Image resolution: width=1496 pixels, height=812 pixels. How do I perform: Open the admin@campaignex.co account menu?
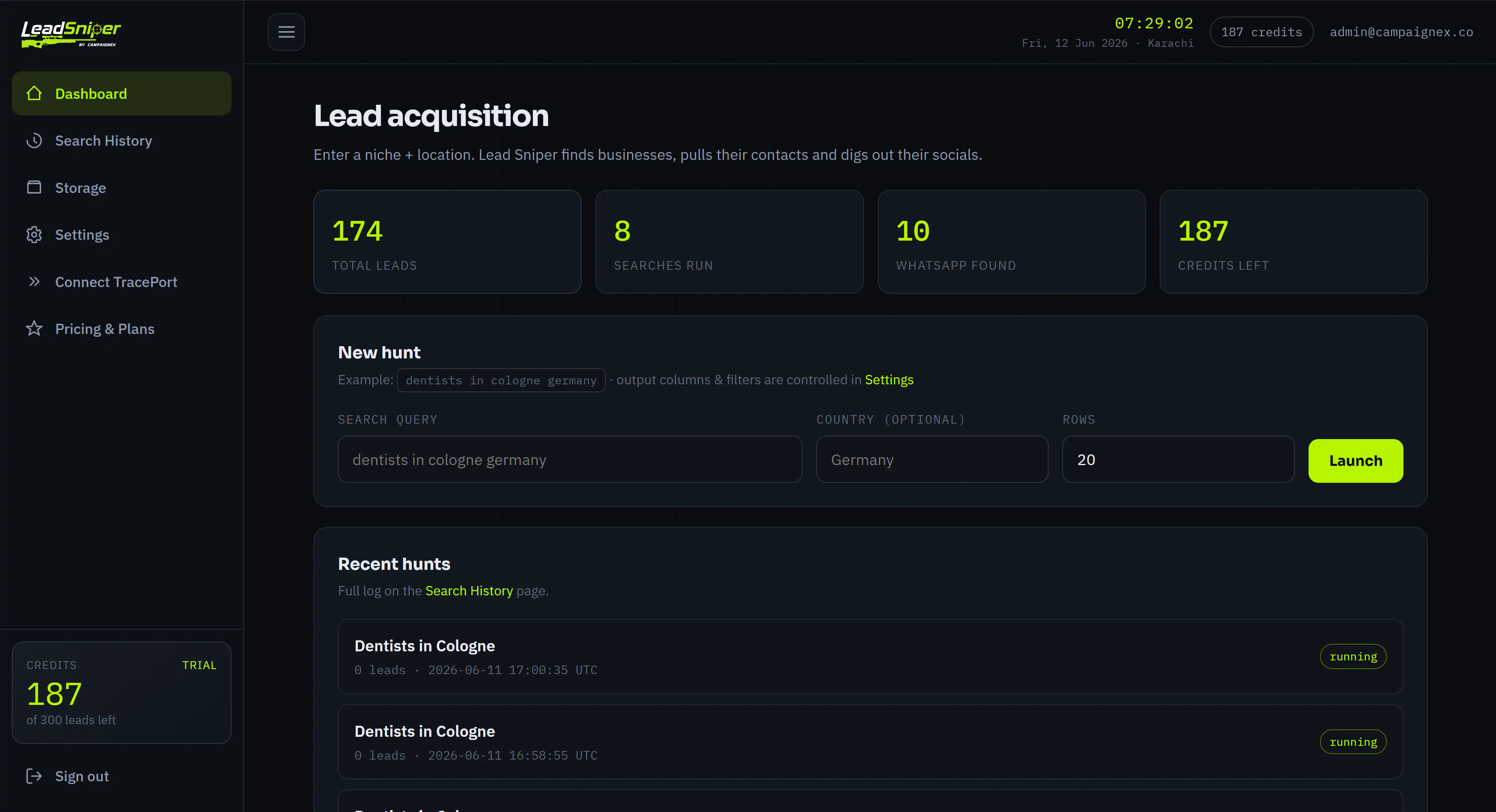pos(1401,32)
